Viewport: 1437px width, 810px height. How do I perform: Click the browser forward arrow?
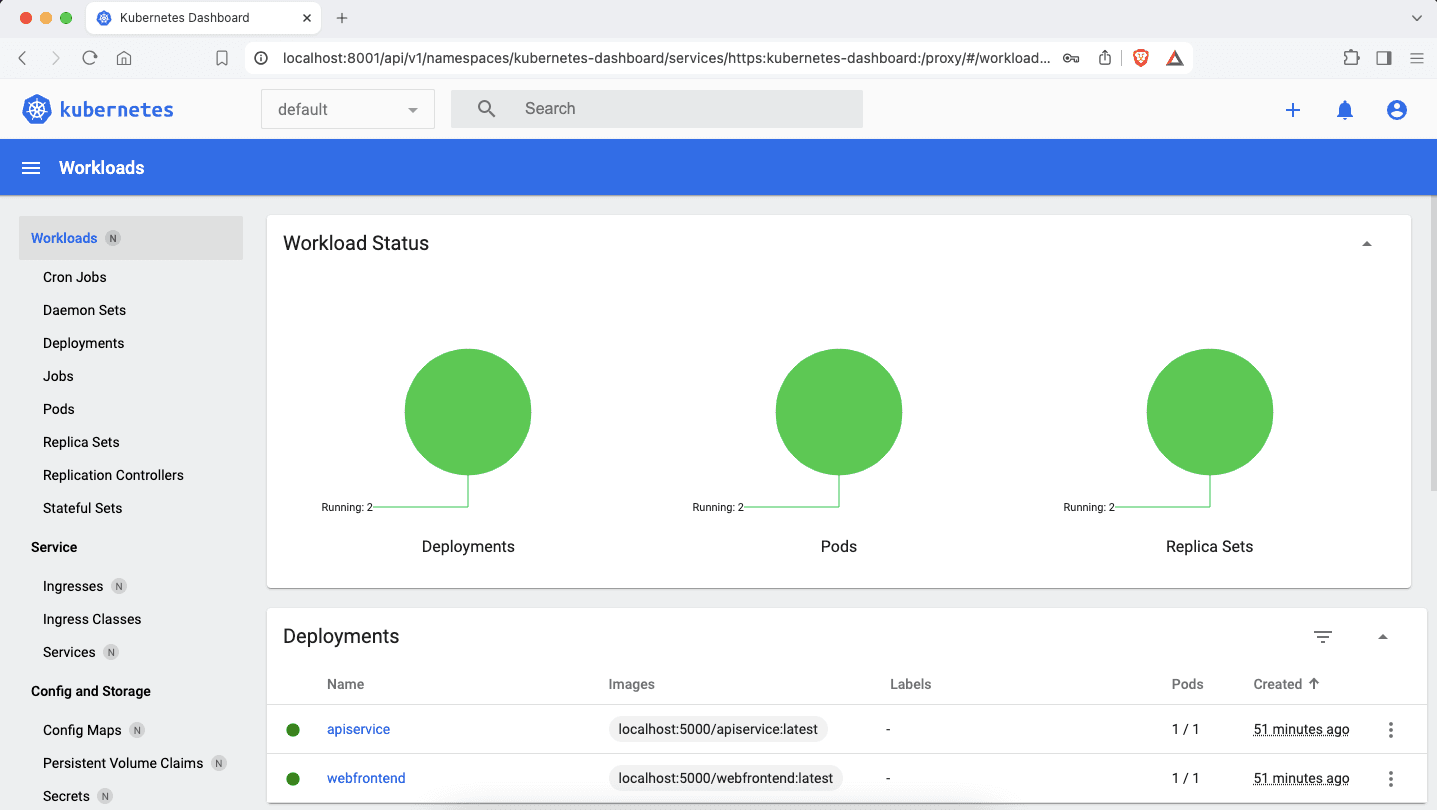[x=56, y=58]
